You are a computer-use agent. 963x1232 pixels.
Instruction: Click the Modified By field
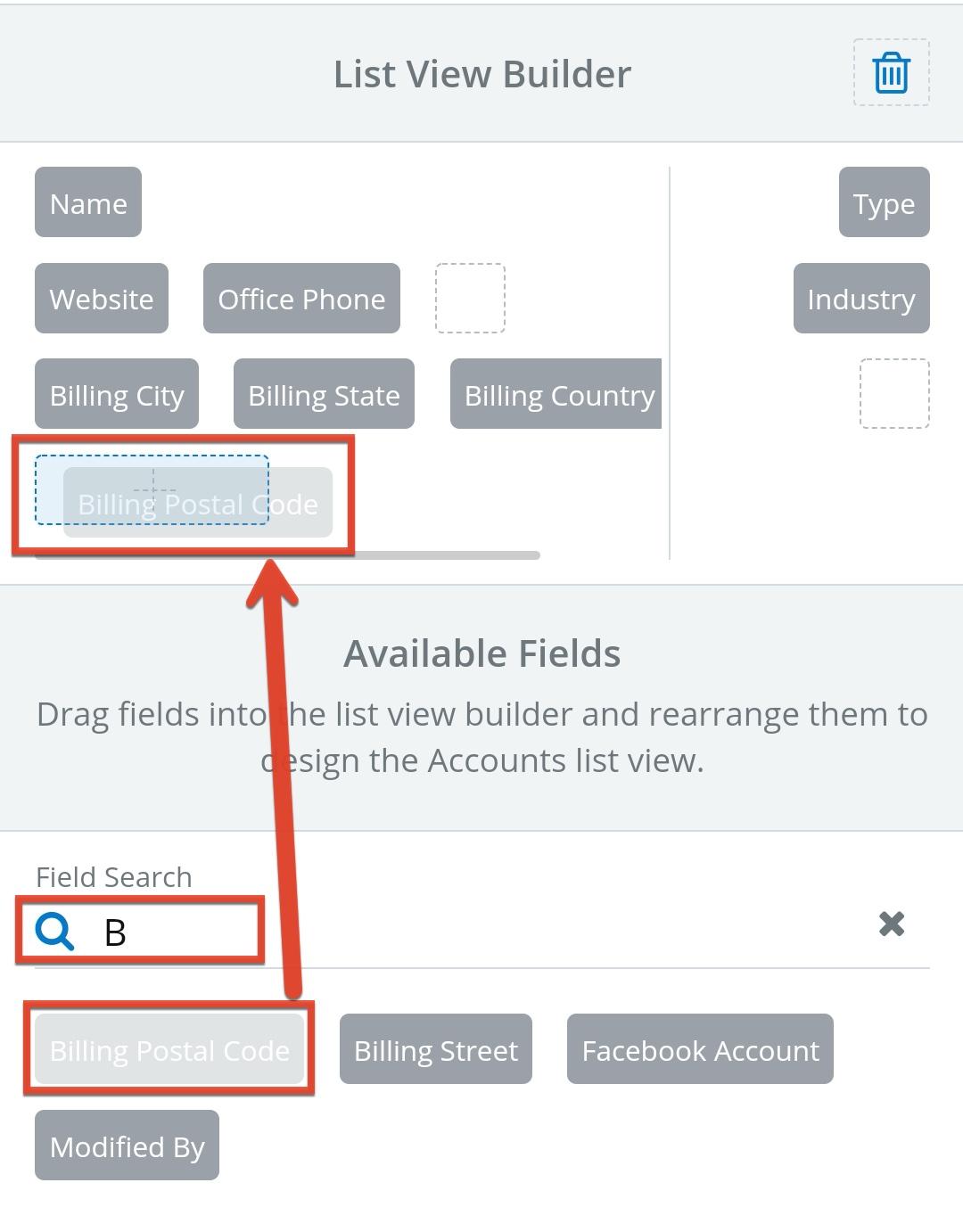tap(127, 1146)
